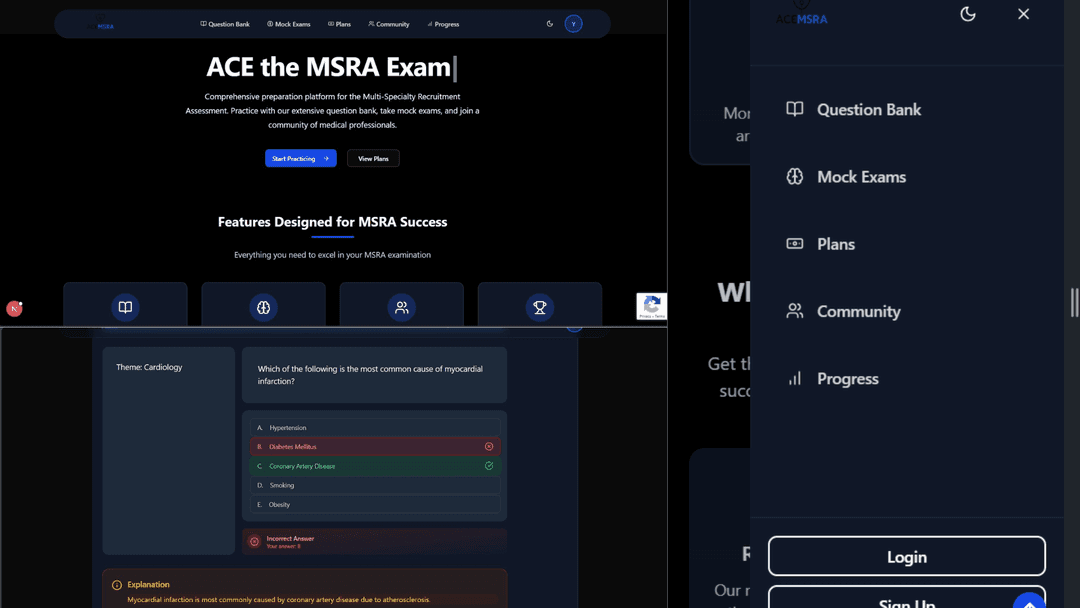Select Progress in the side menu
The width and height of the screenshot is (1080, 608).
(846, 379)
